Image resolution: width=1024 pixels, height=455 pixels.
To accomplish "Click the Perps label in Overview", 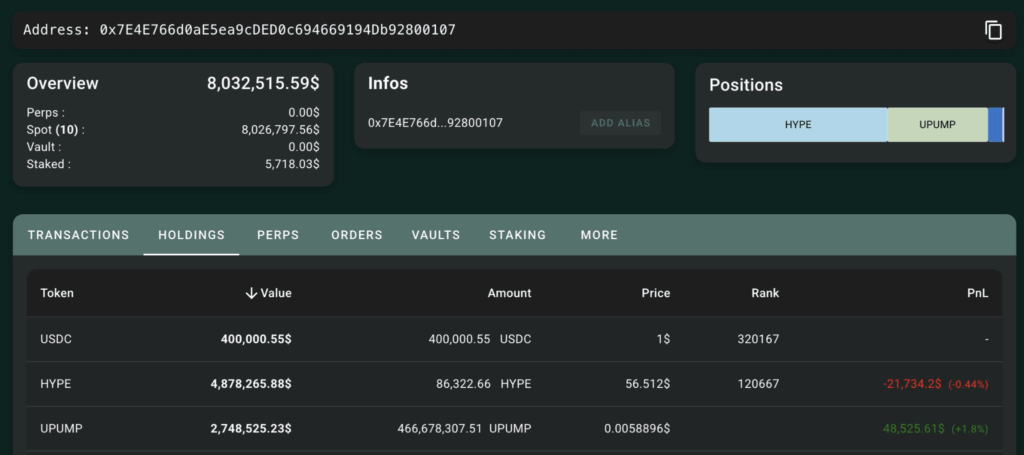I will point(46,113).
